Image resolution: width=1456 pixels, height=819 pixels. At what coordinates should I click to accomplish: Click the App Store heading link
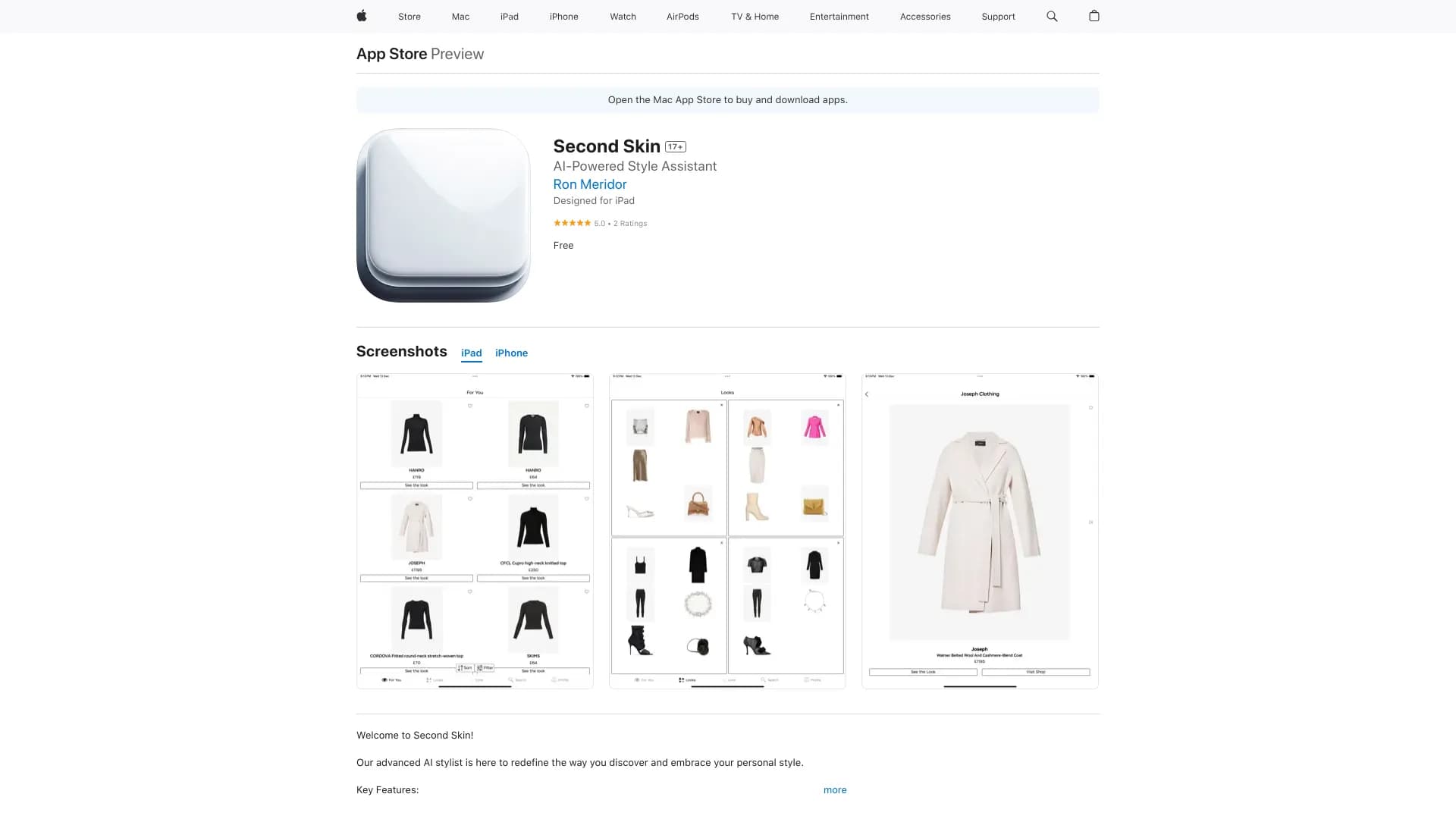[x=391, y=54]
